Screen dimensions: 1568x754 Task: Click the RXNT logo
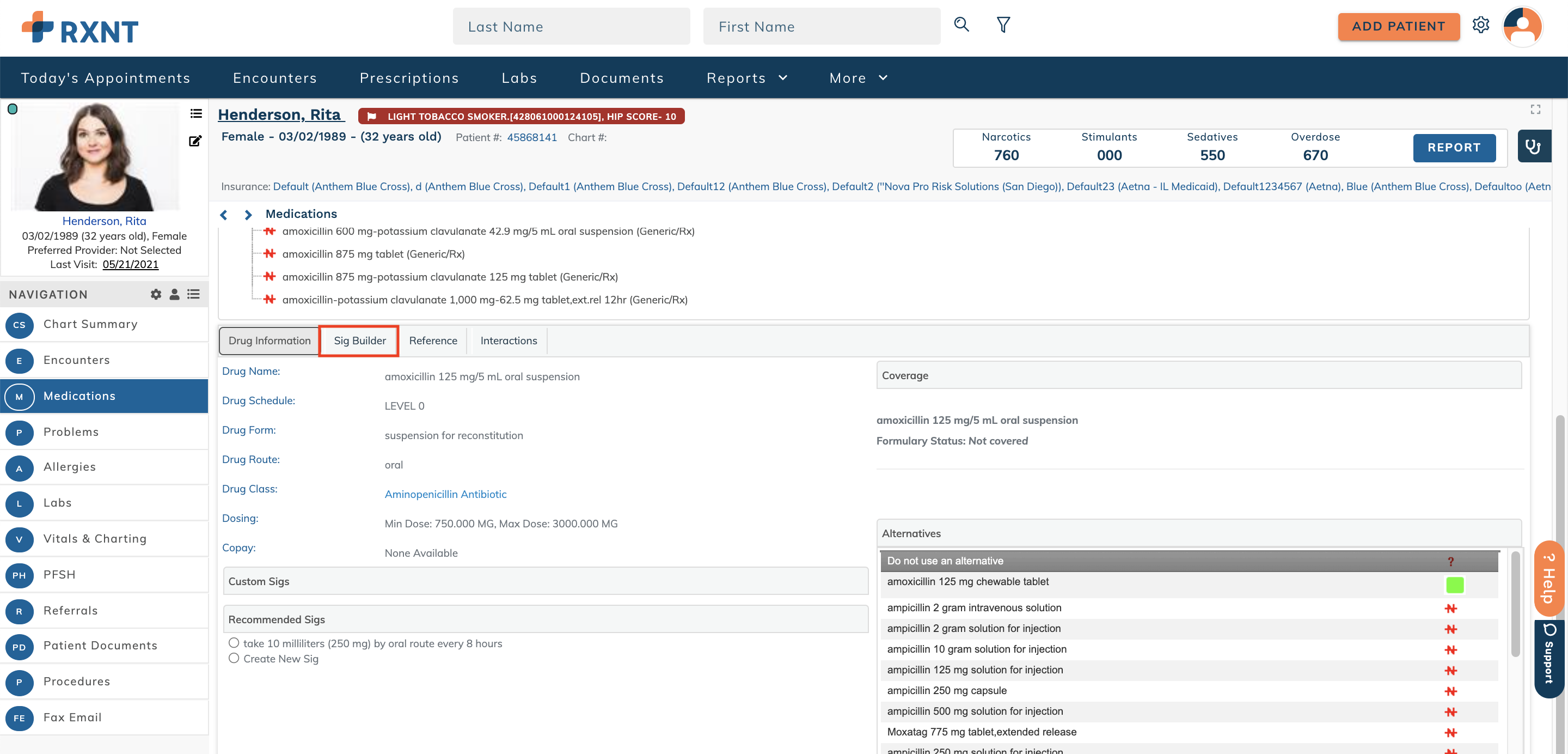(81, 28)
